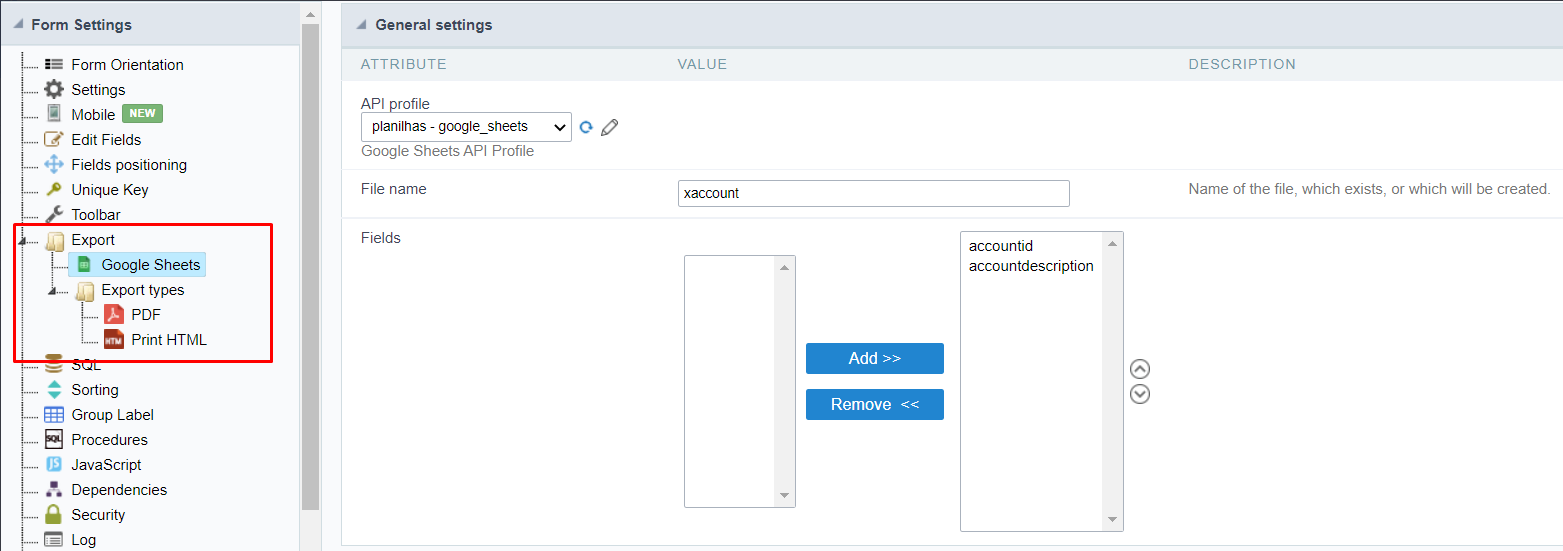This screenshot has height=551, width=1563.
Task: Collapse the Form Settings panel
Action: [19, 24]
